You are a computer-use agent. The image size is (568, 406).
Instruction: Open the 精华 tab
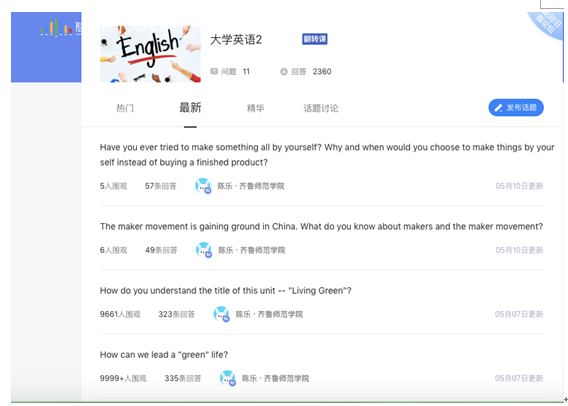click(255, 108)
